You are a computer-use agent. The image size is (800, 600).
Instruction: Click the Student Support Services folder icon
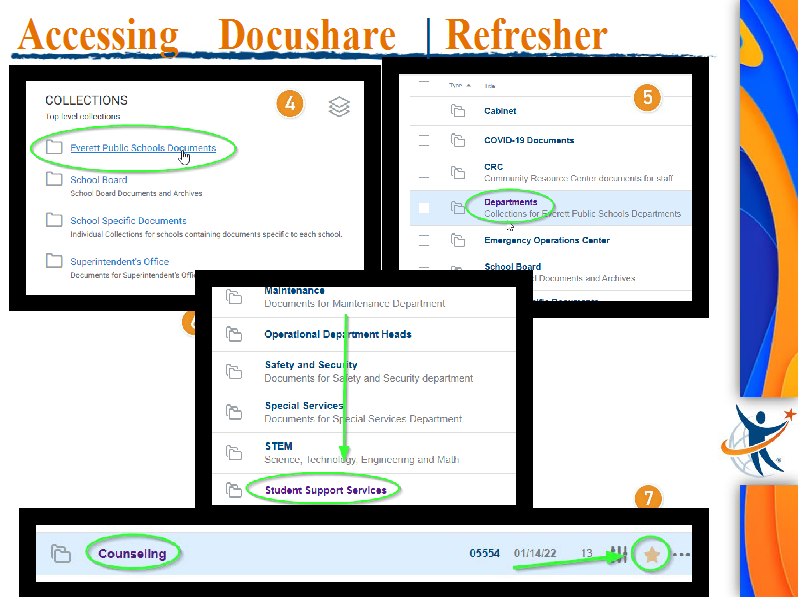point(234,490)
